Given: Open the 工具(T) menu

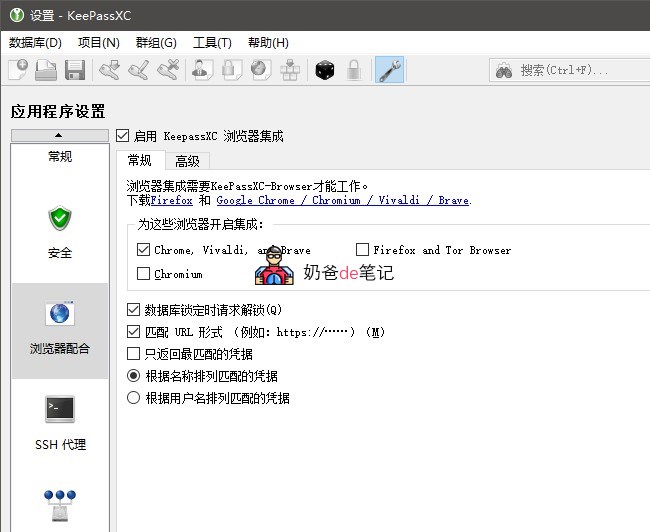Looking at the screenshot, I should click(212, 43).
